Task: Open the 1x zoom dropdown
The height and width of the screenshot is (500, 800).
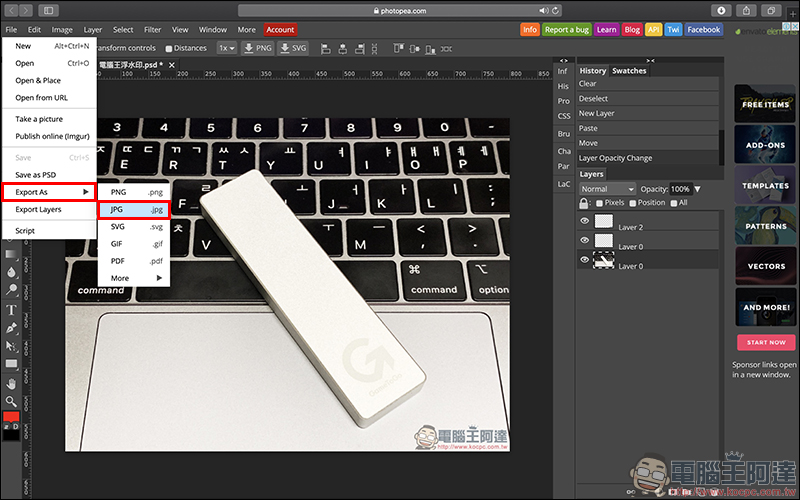Action: coord(227,48)
